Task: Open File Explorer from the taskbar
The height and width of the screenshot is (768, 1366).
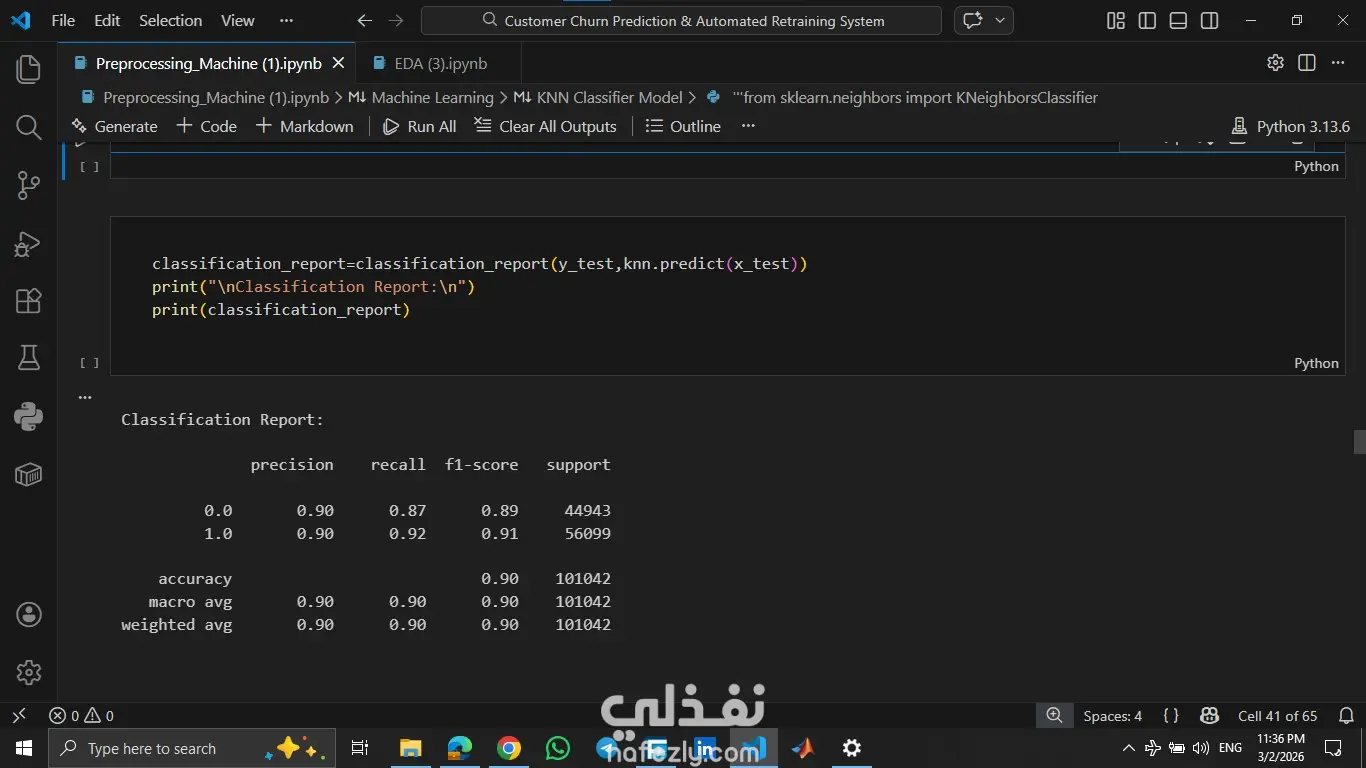Action: [410, 748]
